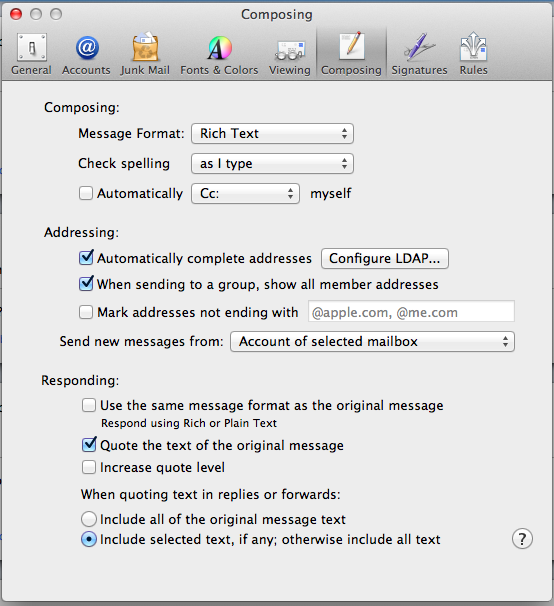Check Use the same message format option
The width and height of the screenshot is (554, 606).
(89, 405)
